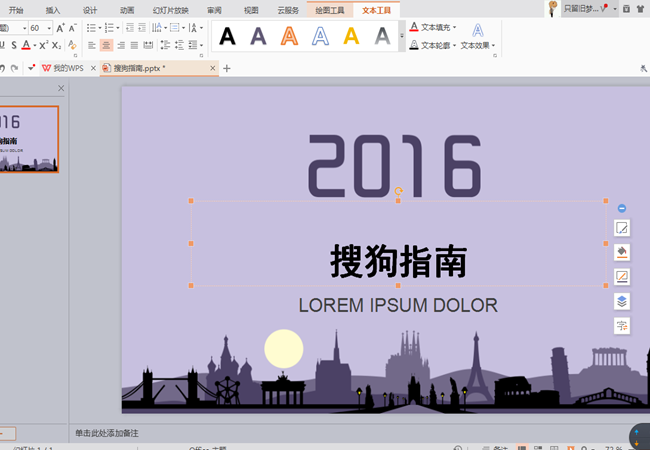Select the gray gradient WordArt style
This screenshot has width=650, height=450.
[x=382, y=36]
